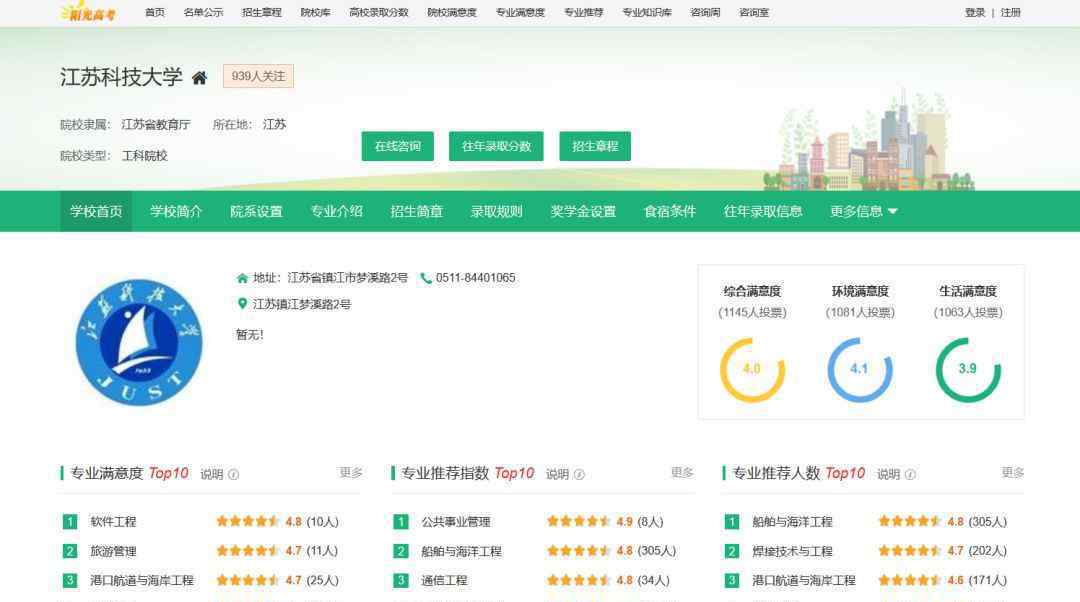
Task: Open the 阳光高考 site logo
Action: [x=88, y=12]
